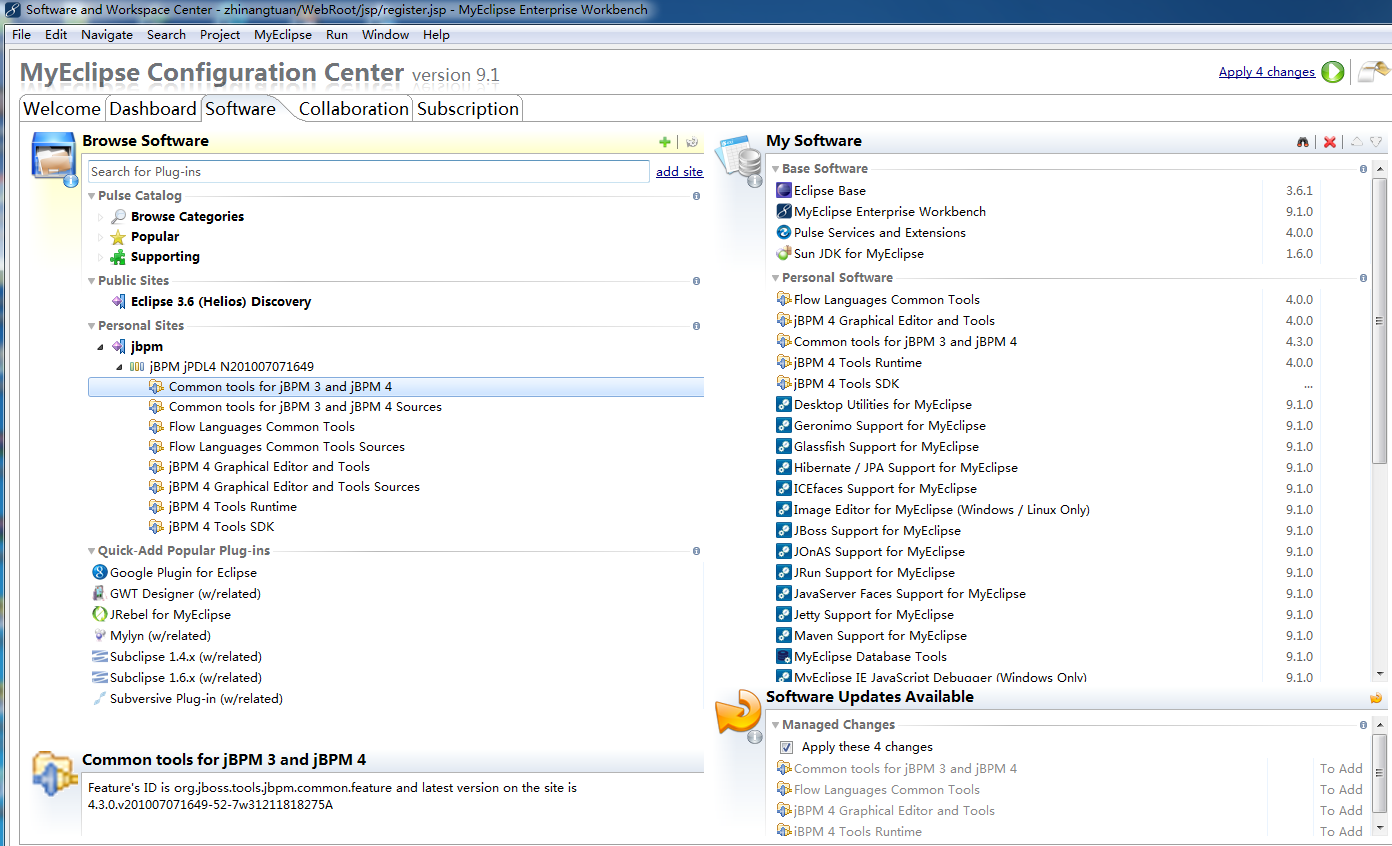Click the 'Apply 4 changes' link
Viewport: 1392px width, 846px height.
tap(1266, 72)
